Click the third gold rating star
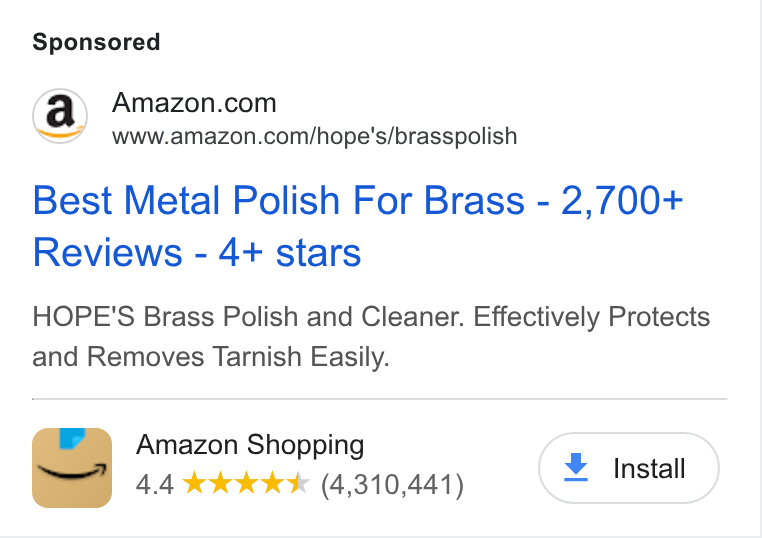762x538 pixels. [246, 483]
